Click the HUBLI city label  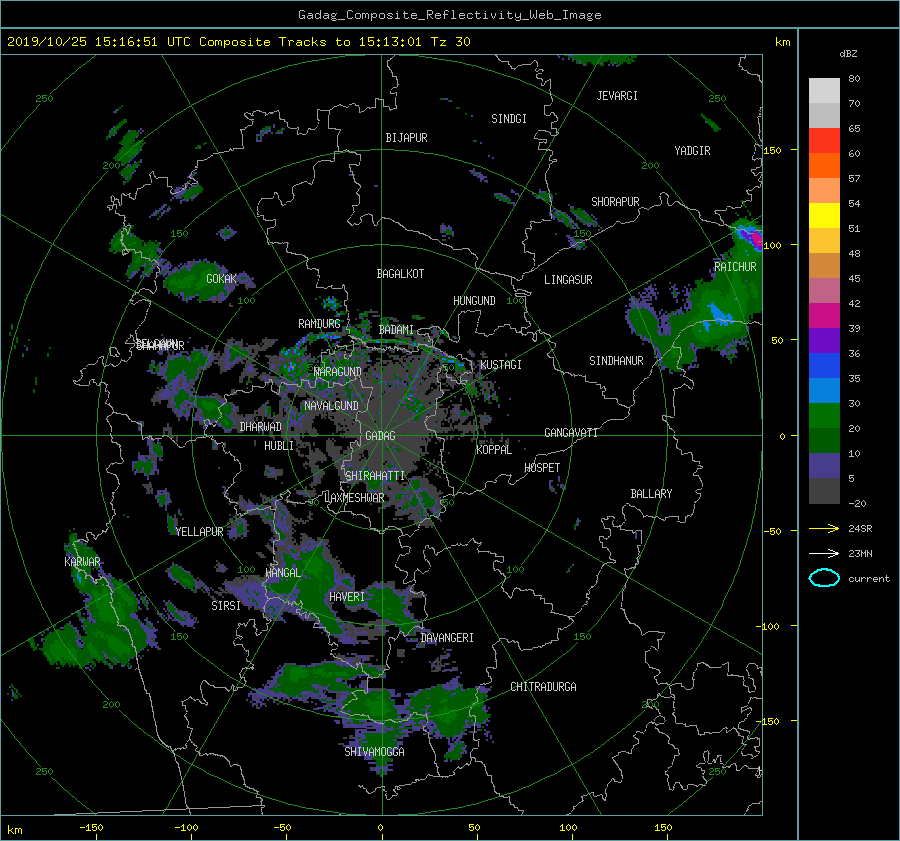coord(279,446)
